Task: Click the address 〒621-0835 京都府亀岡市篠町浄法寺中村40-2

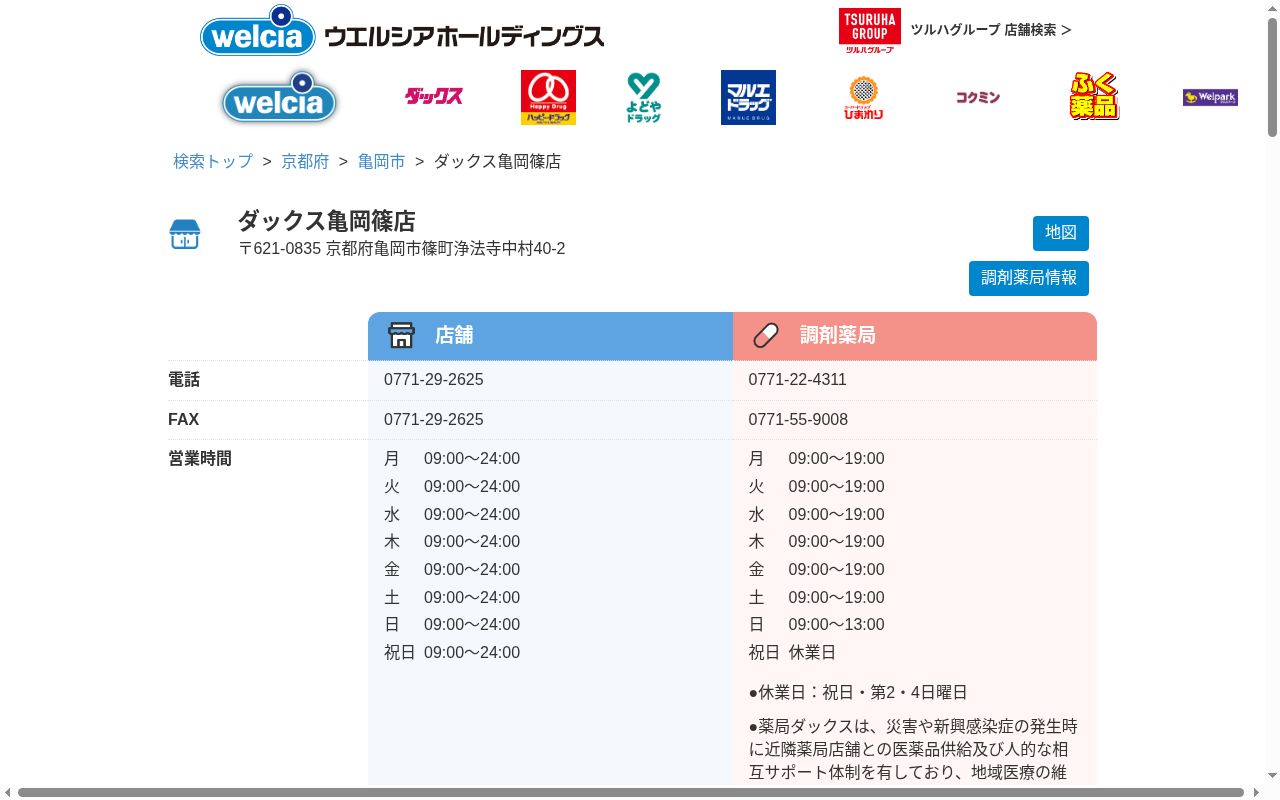Action: [x=402, y=249]
